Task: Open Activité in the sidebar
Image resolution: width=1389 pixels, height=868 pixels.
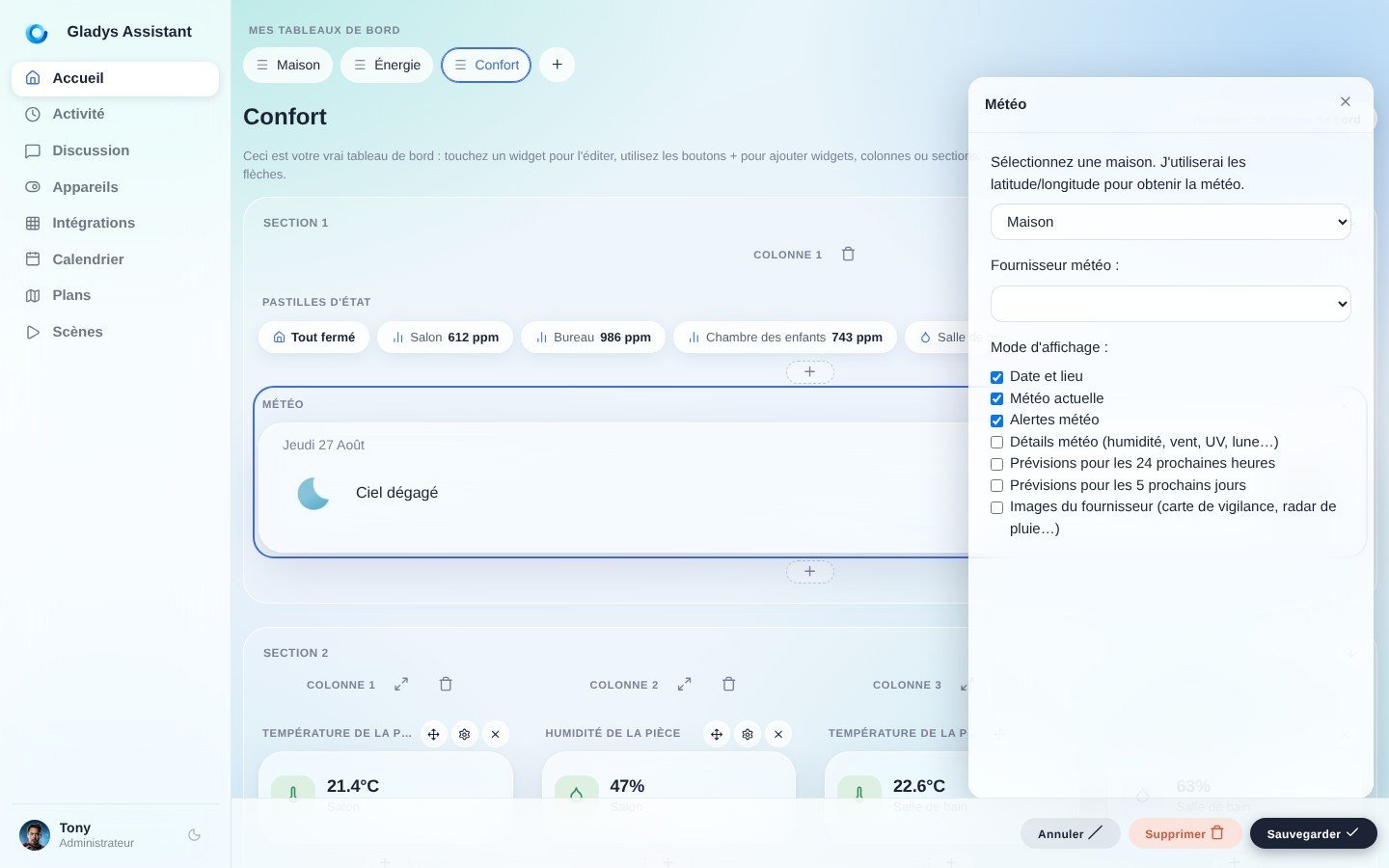Action: click(115, 114)
